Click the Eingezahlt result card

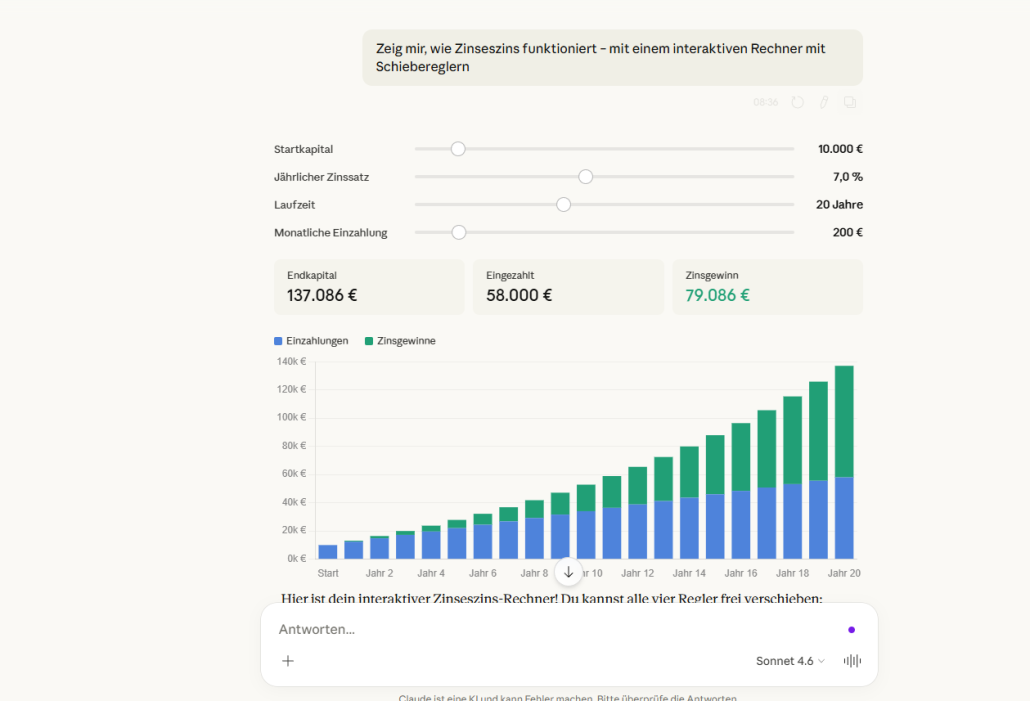pyautogui.click(x=568, y=287)
